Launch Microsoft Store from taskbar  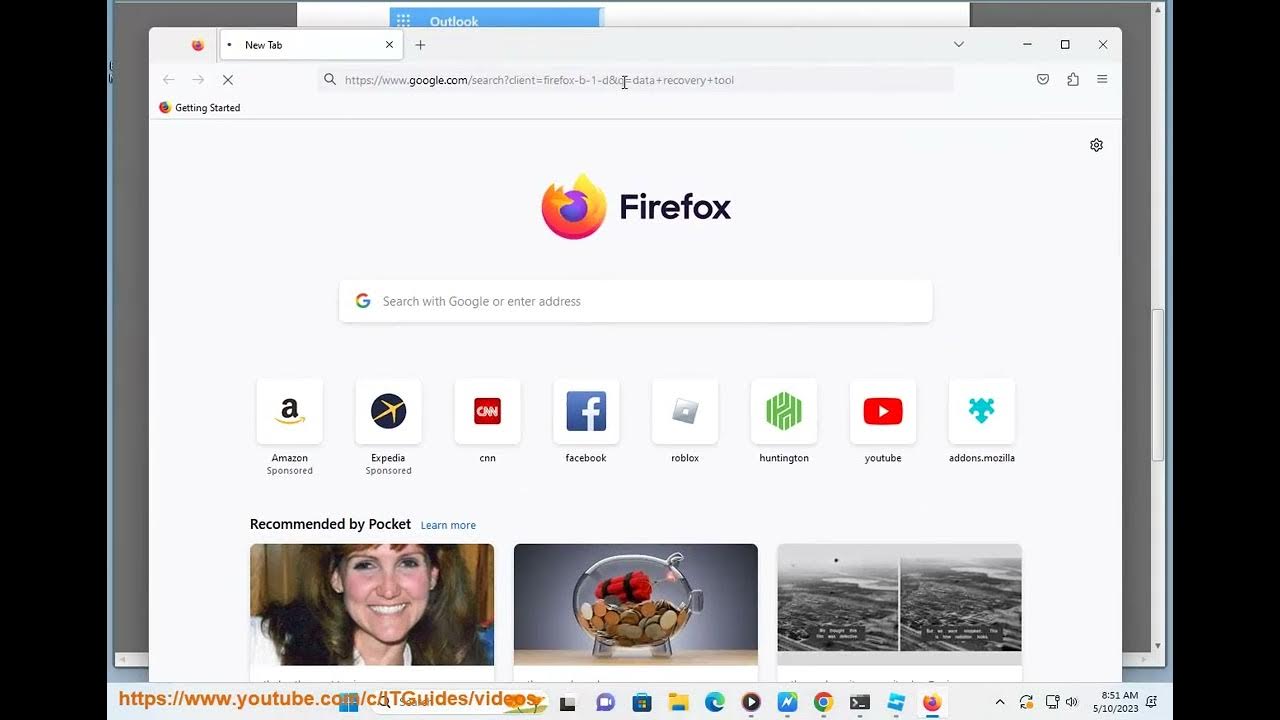tap(642, 703)
